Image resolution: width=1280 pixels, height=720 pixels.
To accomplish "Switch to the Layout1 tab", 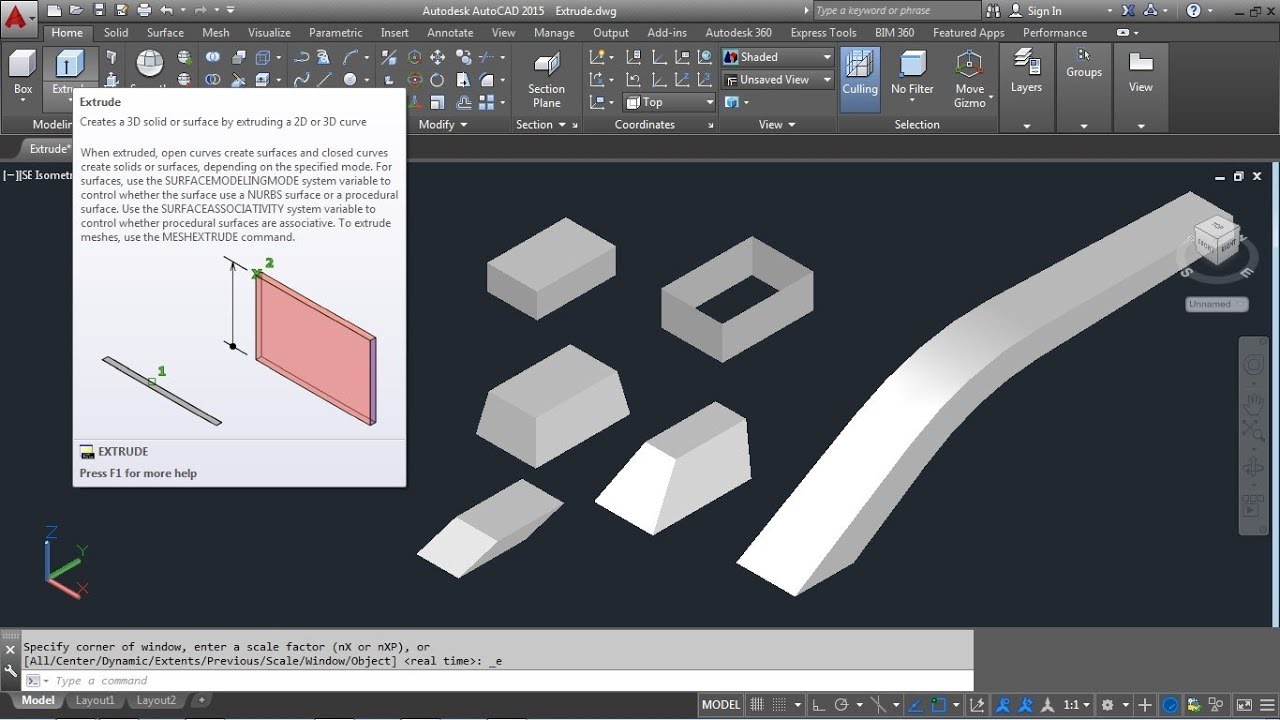I will pyautogui.click(x=96, y=701).
